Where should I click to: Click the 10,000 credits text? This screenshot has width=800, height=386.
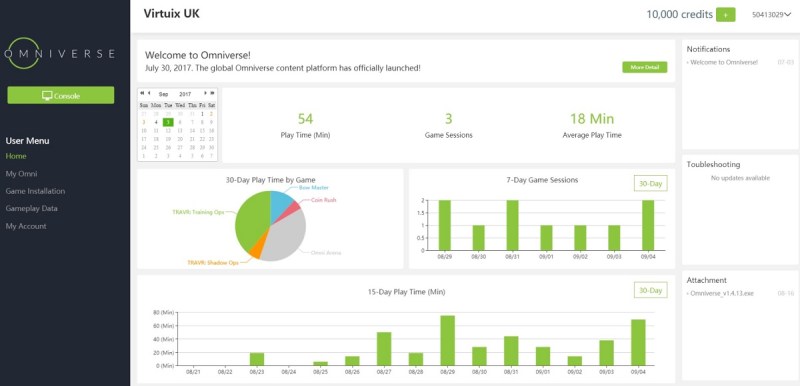[680, 14]
